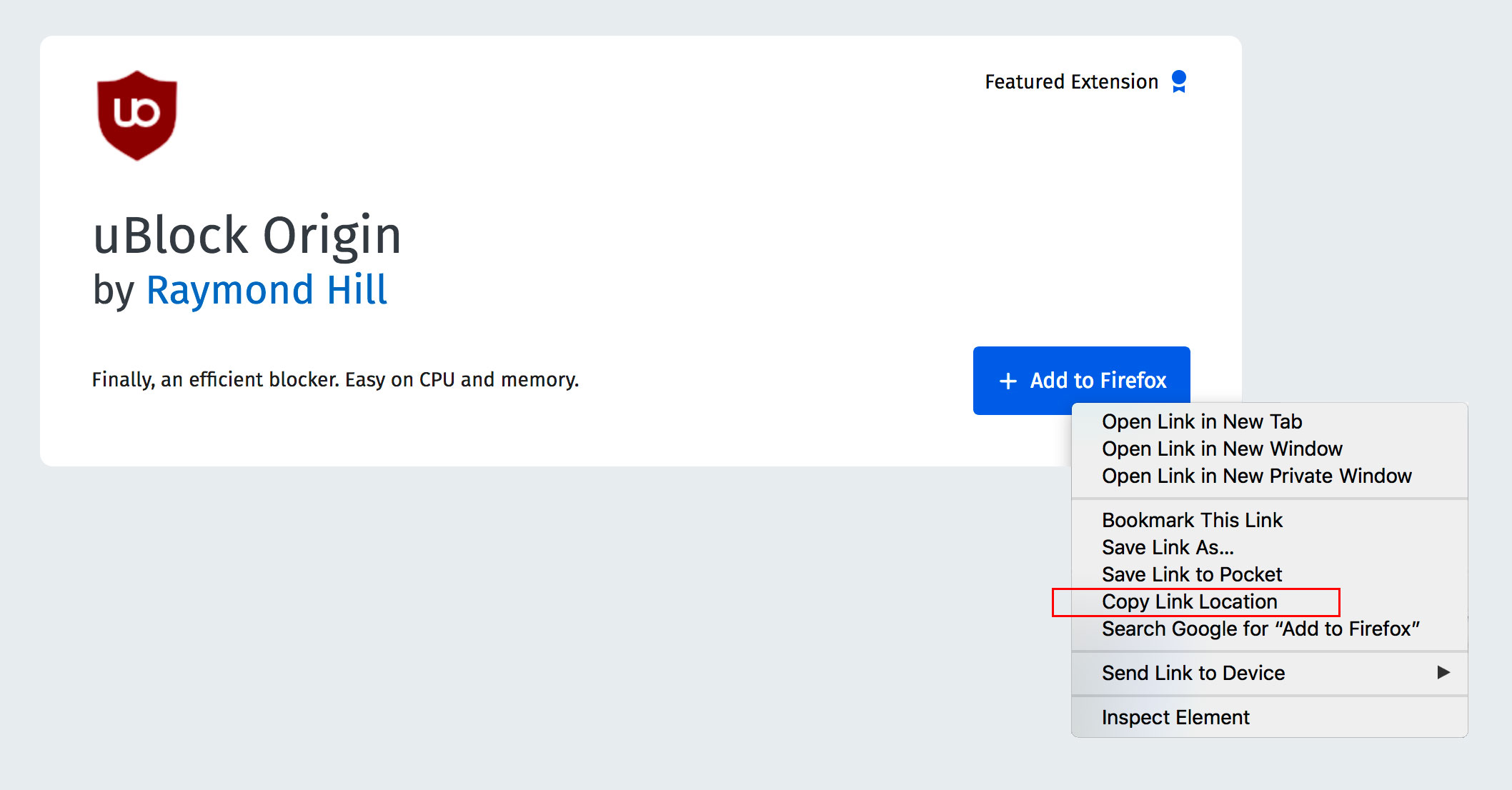Click the extension summary description text
This screenshot has height=790, width=1512.
point(334,379)
